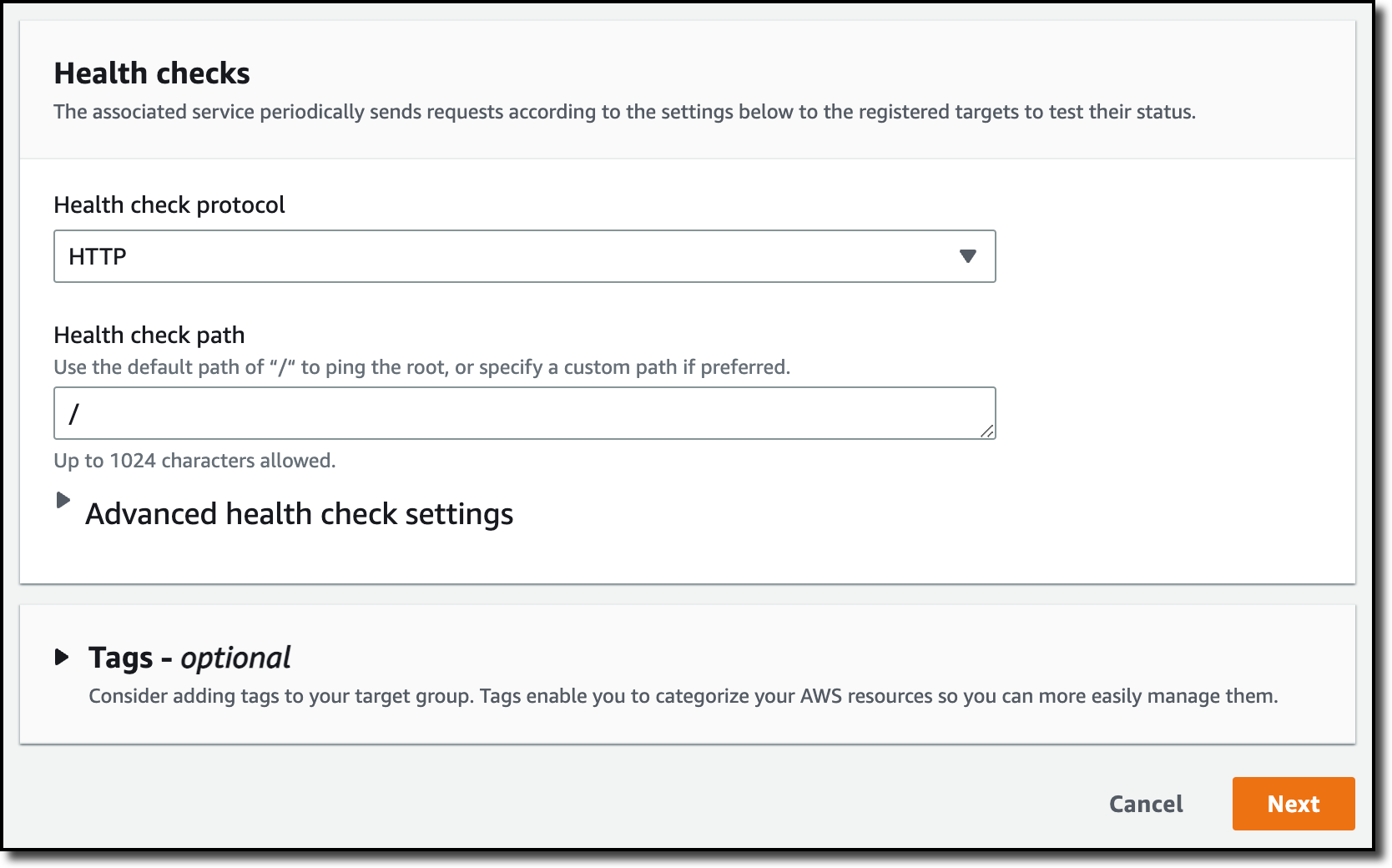Click the default path hint text
Image resolution: width=1392 pixels, height=868 pixels.
[421, 367]
